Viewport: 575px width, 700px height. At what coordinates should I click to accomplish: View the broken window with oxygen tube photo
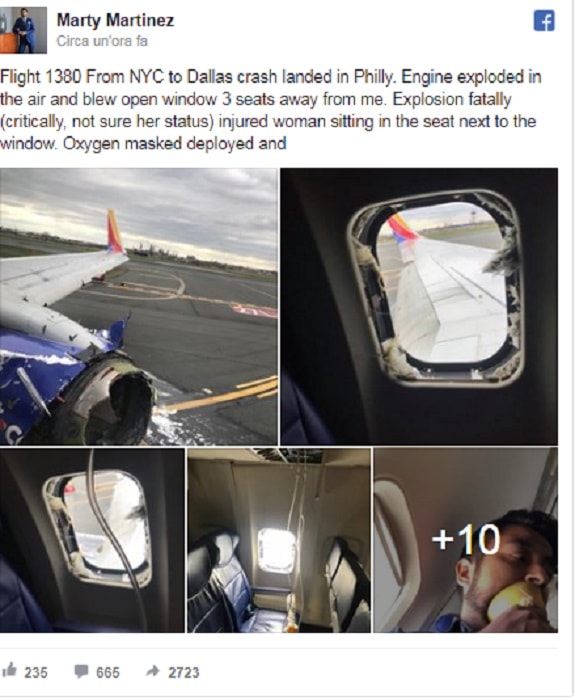click(92, 540)
